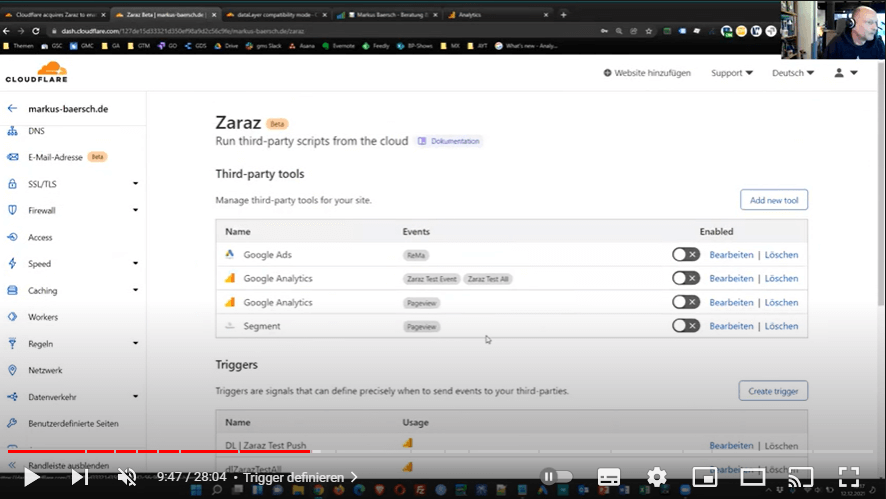Open the Caching sidebar icon
This screenshot has height=499, width=886.
point(12,290)
